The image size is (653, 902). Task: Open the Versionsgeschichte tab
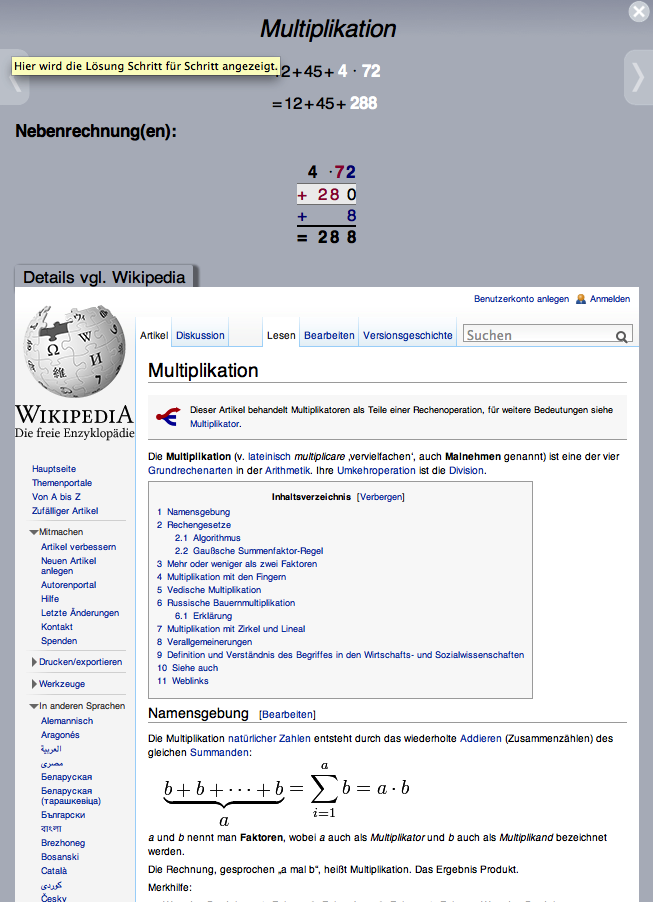pos(408,335)
